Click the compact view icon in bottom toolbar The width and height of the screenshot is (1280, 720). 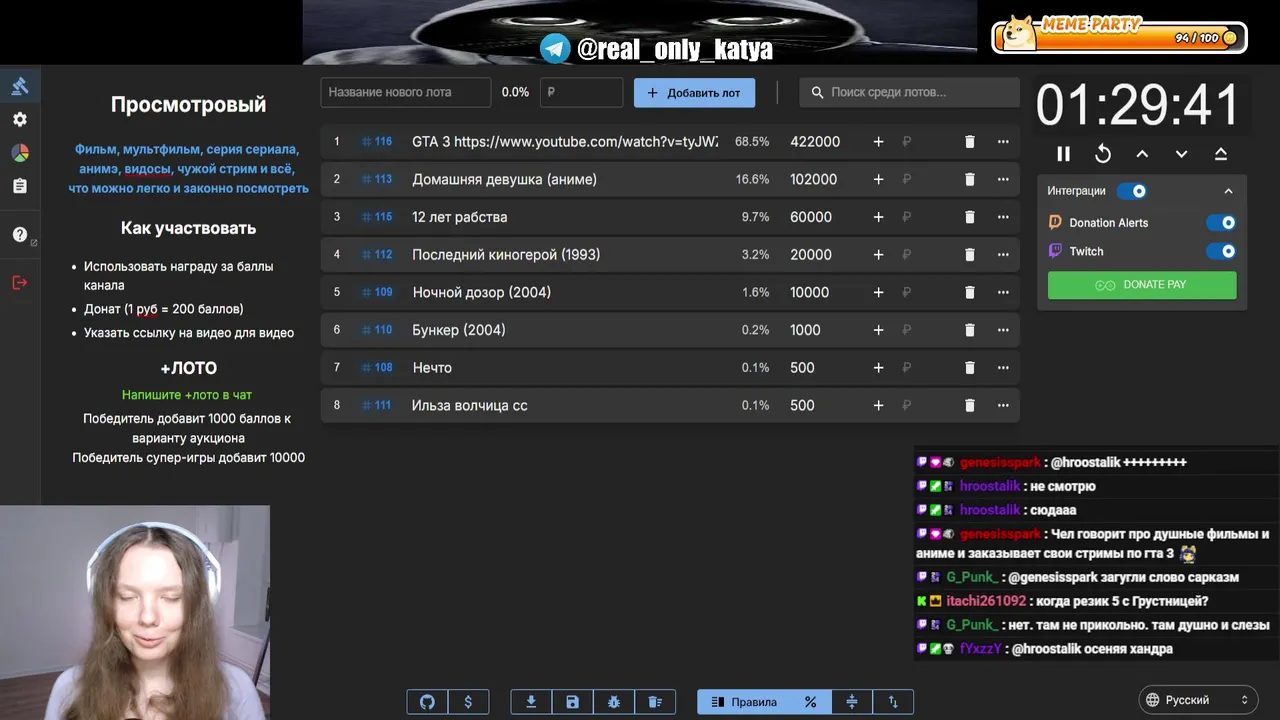852,702
